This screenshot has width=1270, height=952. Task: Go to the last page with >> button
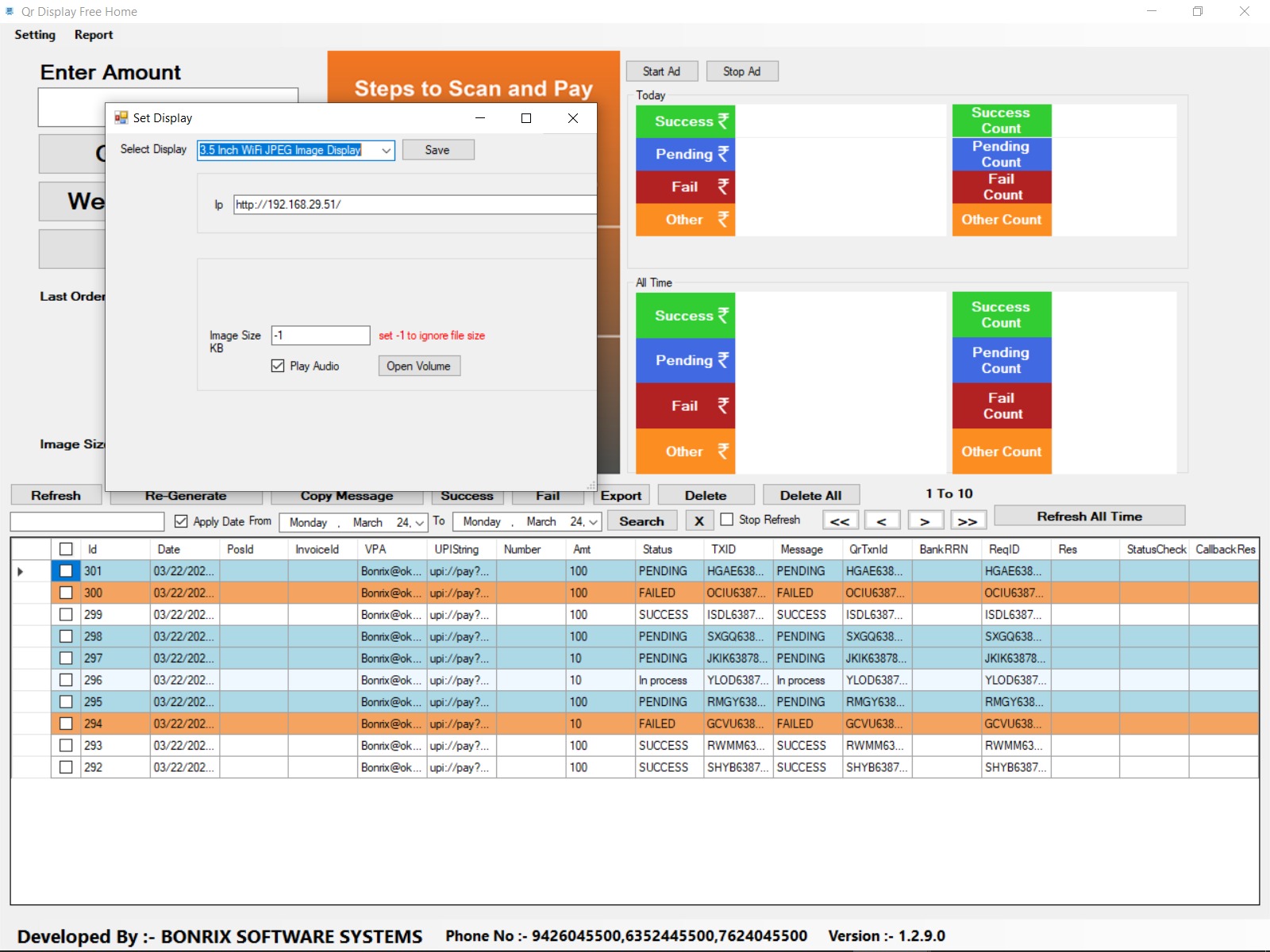(968, 521)
